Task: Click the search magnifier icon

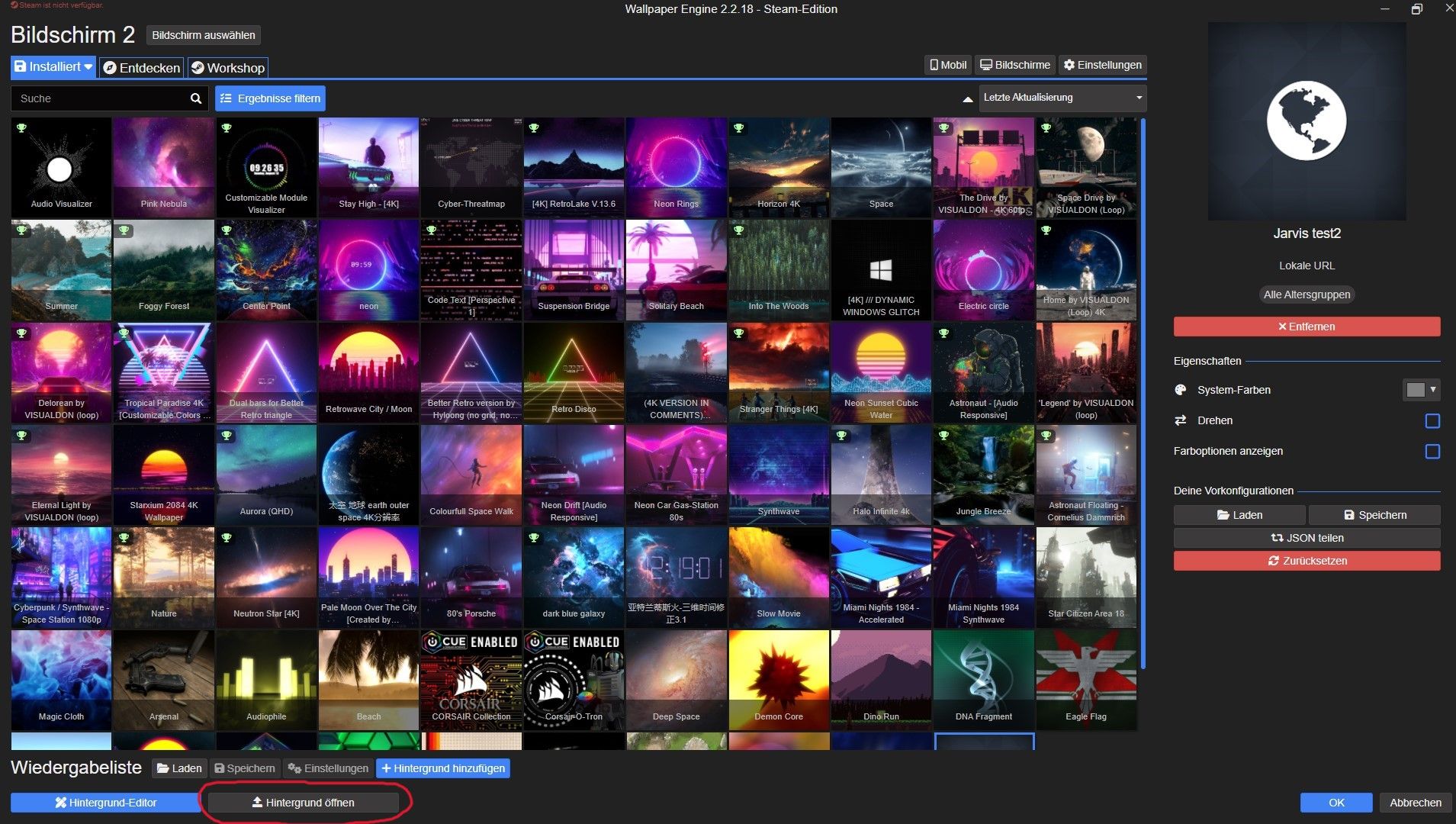Action: pos(195,98)
